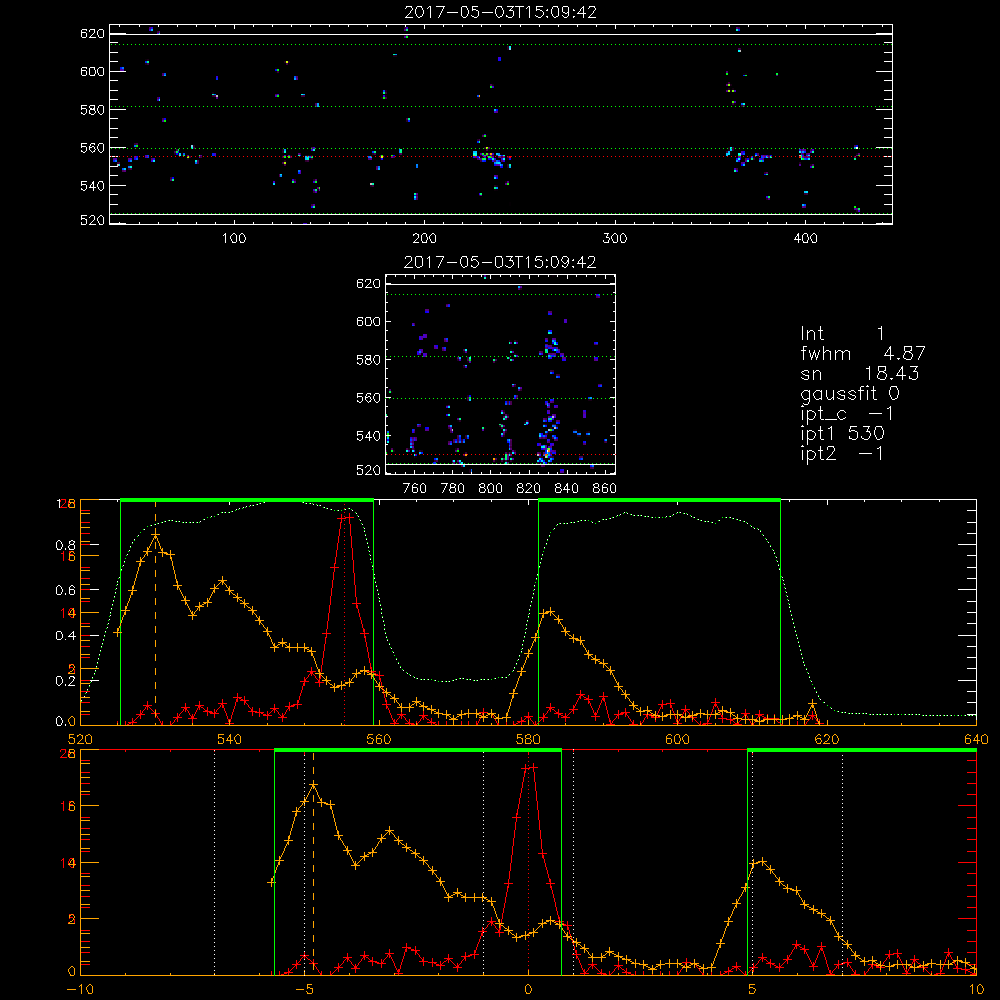Click x-axis label '860' on middle plot
Image resolution: width=1000 pixels, height=1000 pixels.
pos(605,489)
